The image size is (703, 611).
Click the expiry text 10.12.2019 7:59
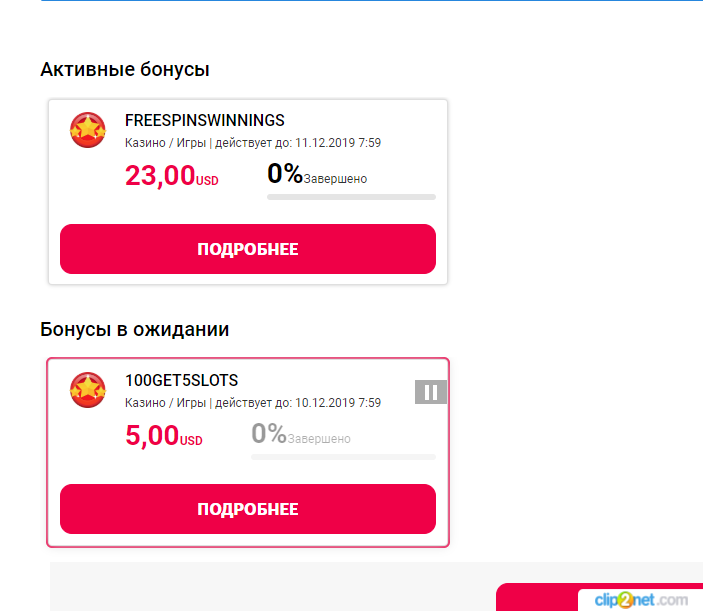click(x=338, y=403)
